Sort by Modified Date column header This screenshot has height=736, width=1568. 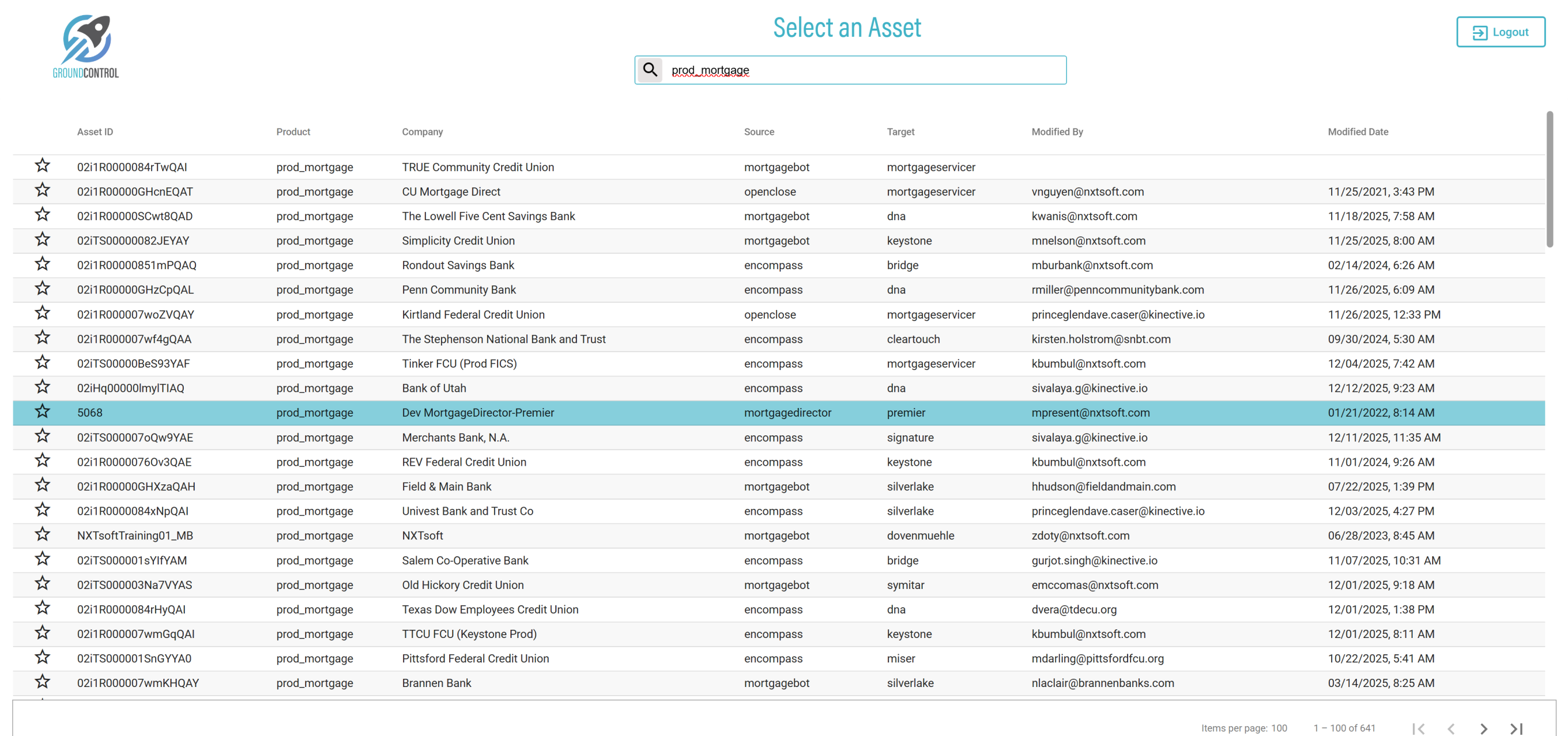tap(1357, 131)
